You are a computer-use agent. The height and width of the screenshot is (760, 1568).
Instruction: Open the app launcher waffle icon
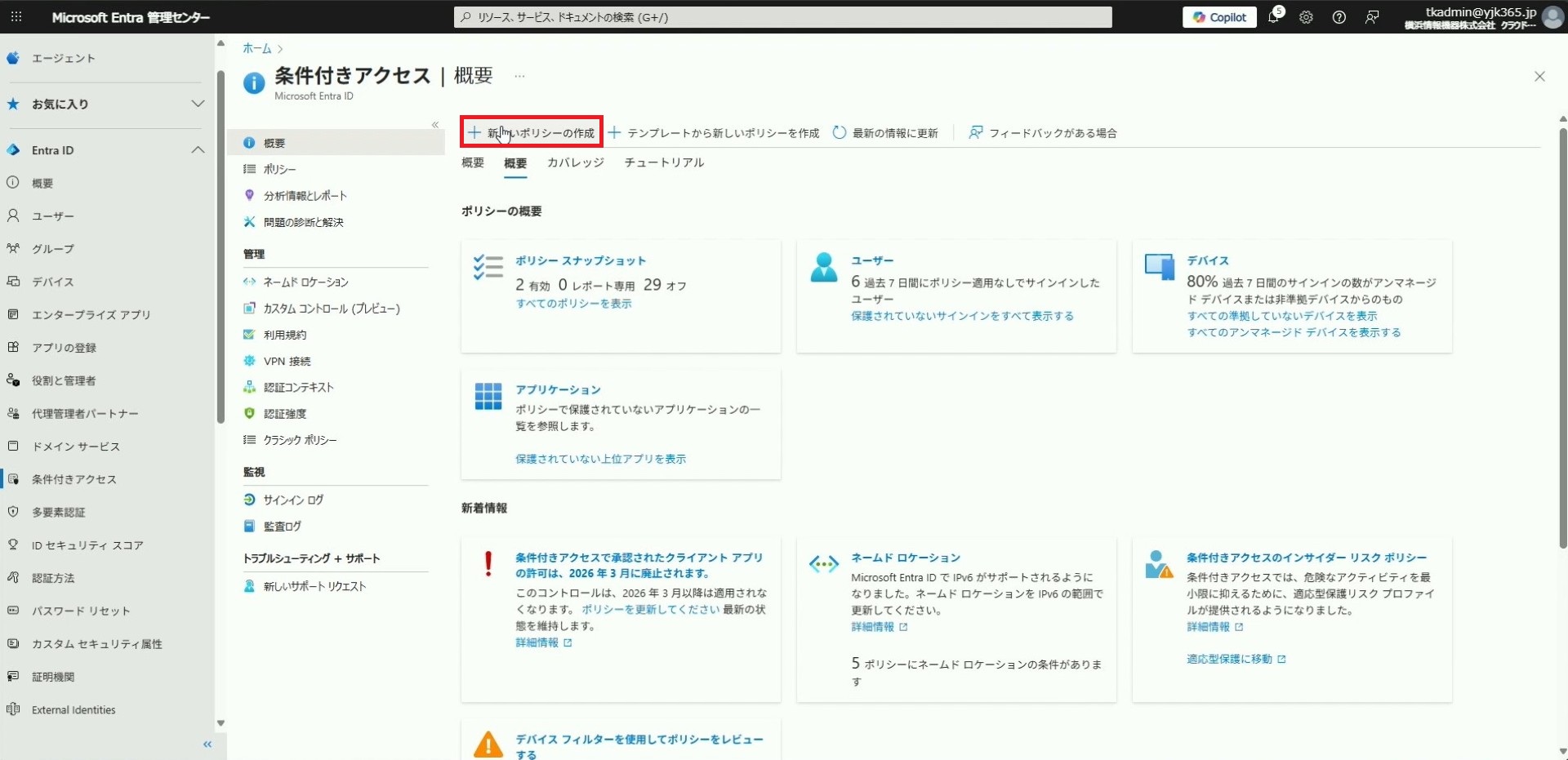16,16
